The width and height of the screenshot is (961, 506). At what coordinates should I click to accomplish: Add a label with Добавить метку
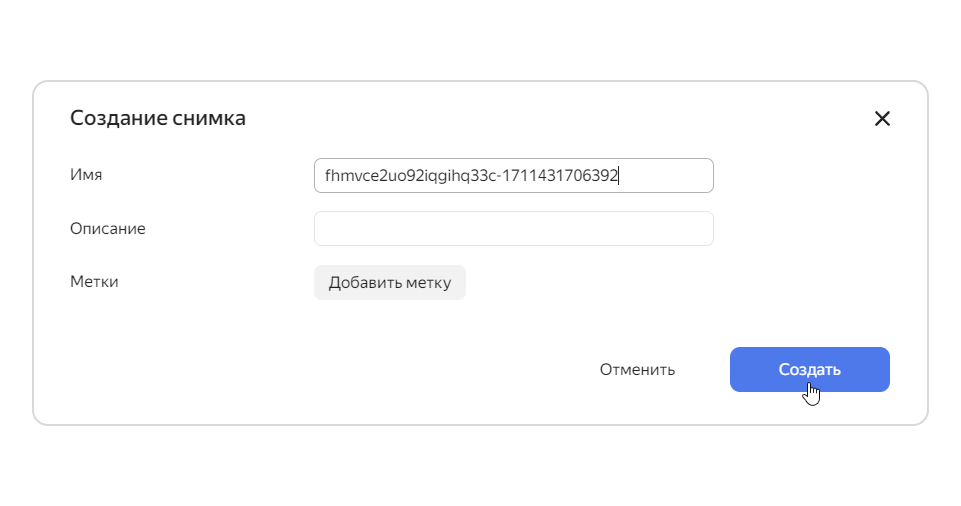390,282
